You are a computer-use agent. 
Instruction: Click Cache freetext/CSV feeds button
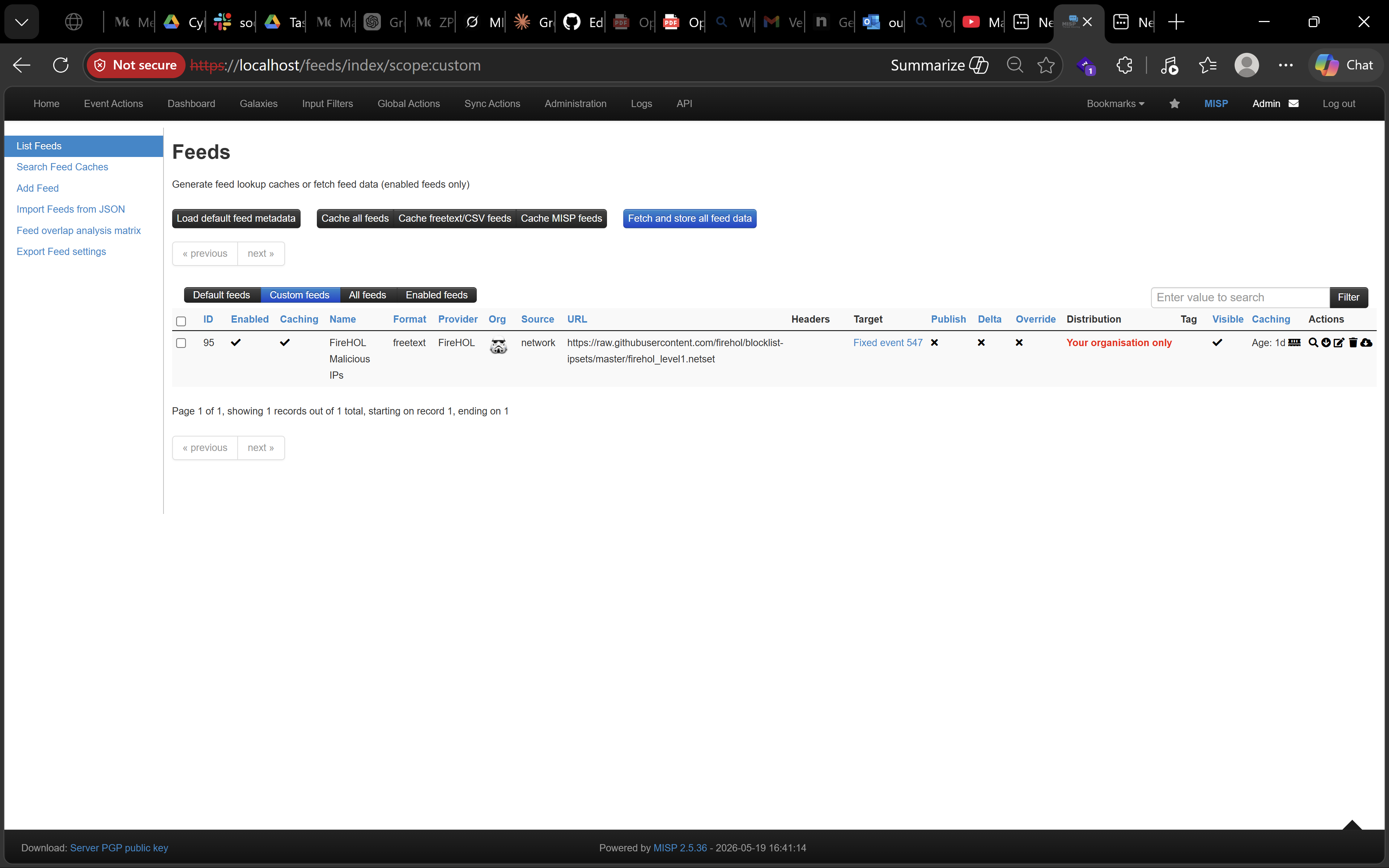455,218
